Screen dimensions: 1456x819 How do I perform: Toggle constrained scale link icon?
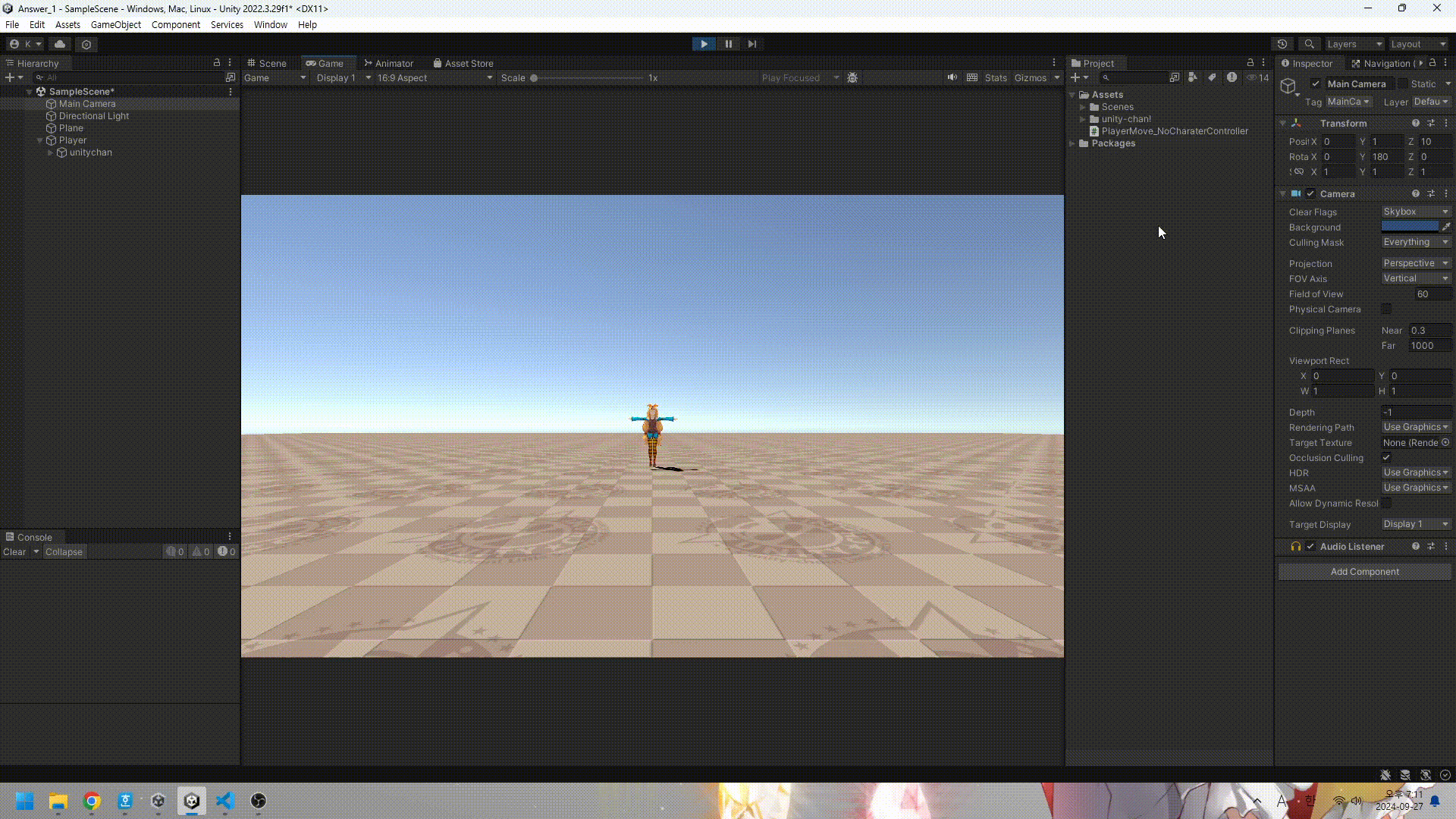(x=1298, y=172)
